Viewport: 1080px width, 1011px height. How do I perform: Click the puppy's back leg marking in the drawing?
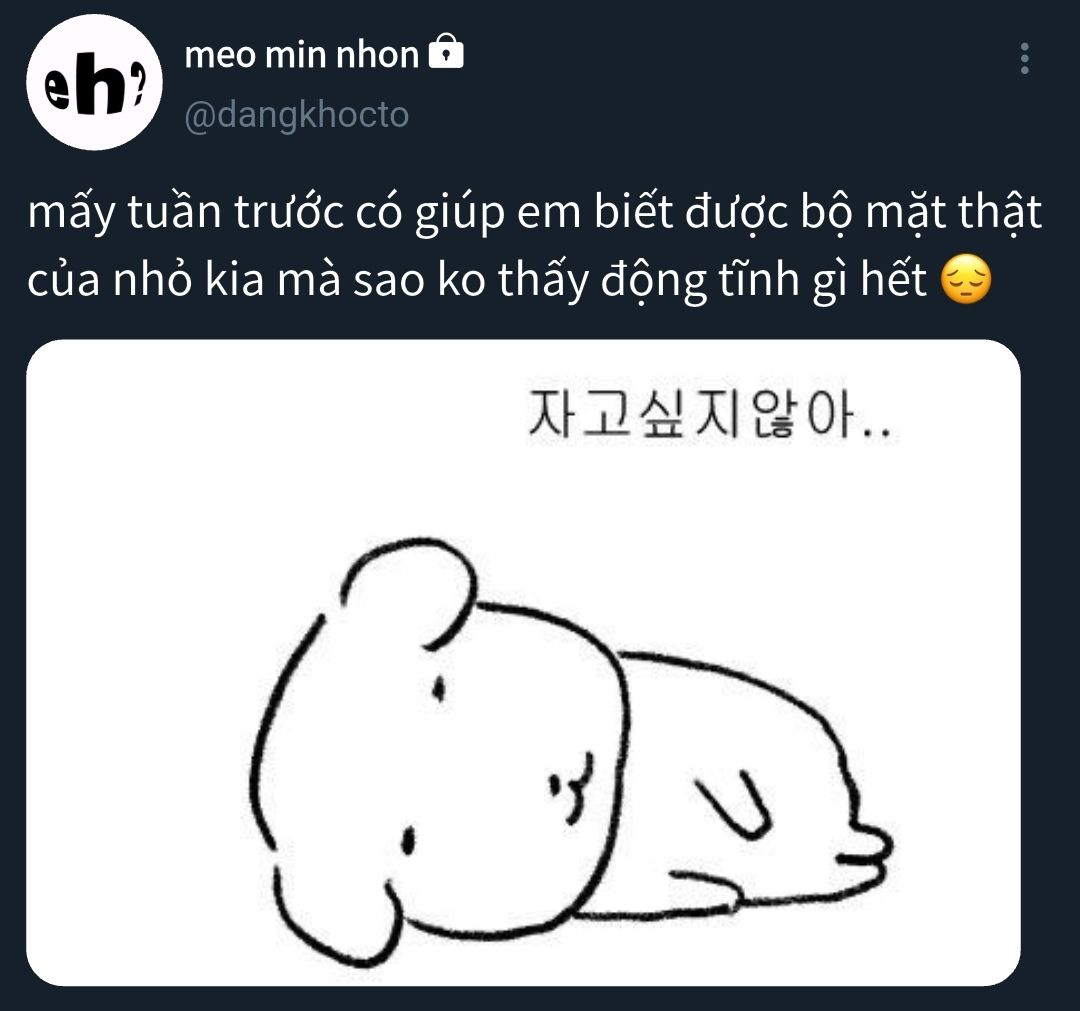click(733, 804)
